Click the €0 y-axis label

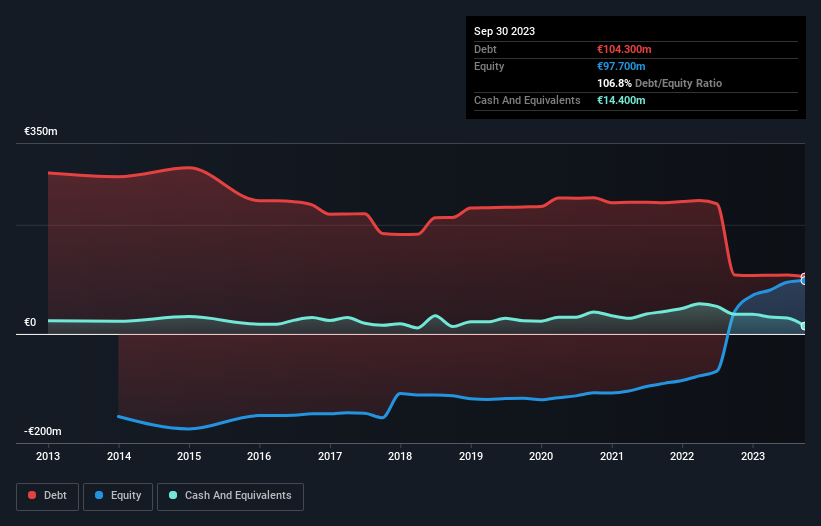[30, 322]
